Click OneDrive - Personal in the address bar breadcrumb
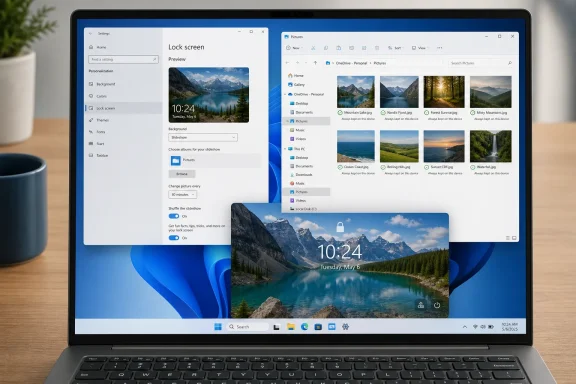576x384 pixels. pyautogui.click(x=351, y=63)
